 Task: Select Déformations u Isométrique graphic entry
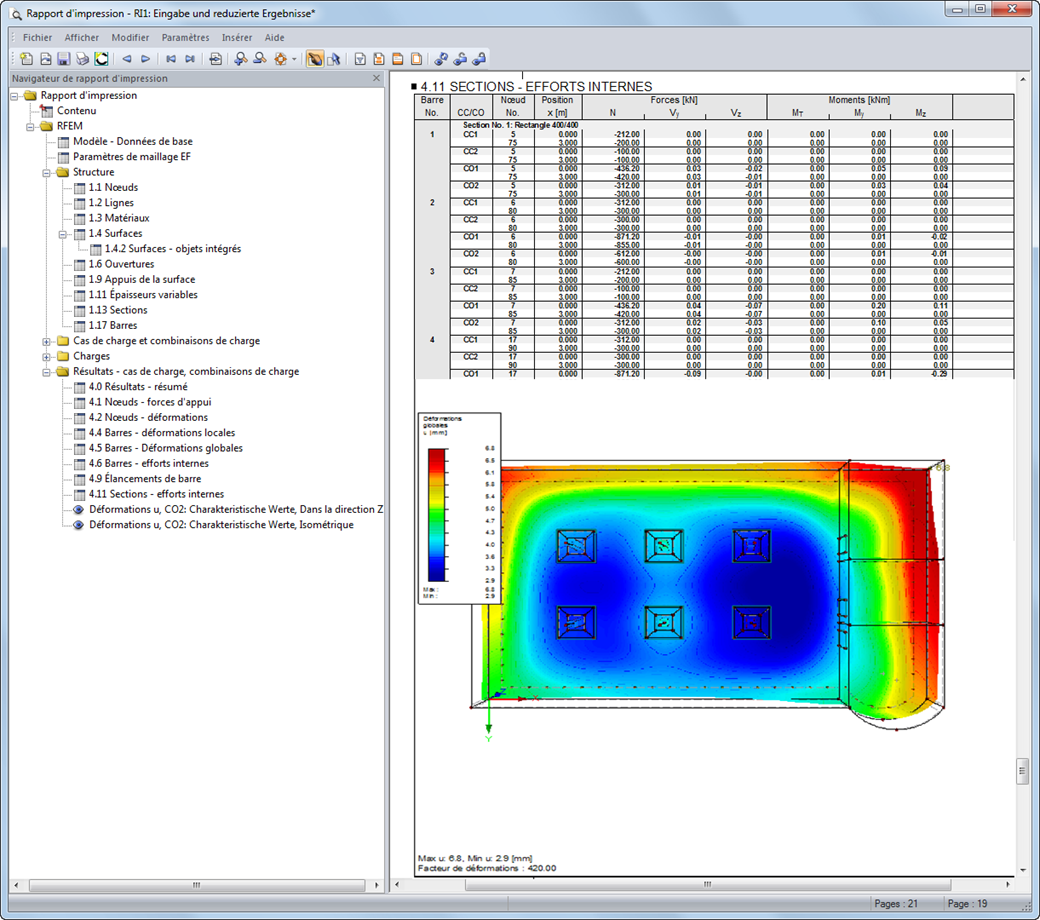tap(221, 525)
